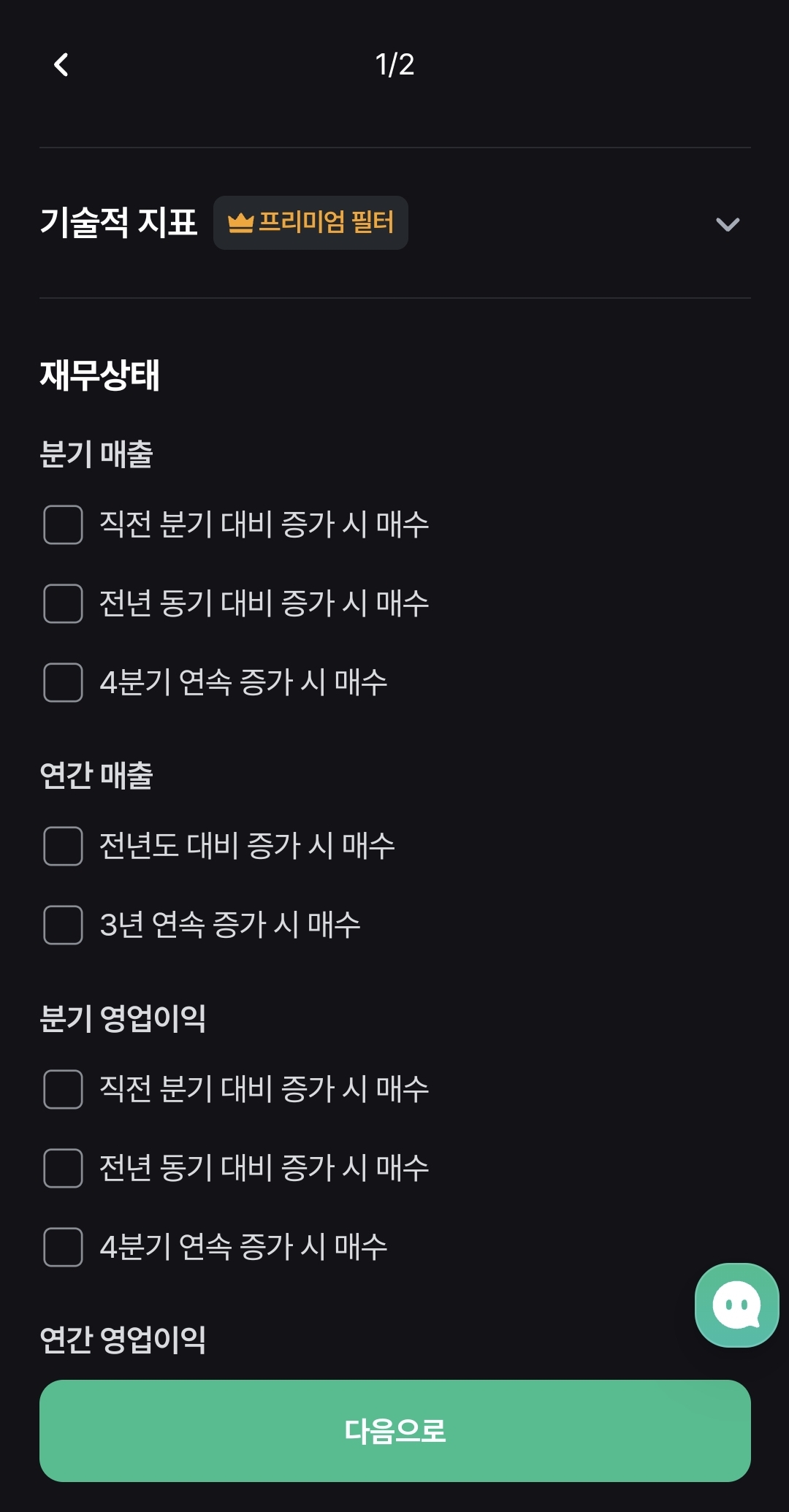Toggle 전년 동기 대비 증가 under 분기 영업이익

63,1168
